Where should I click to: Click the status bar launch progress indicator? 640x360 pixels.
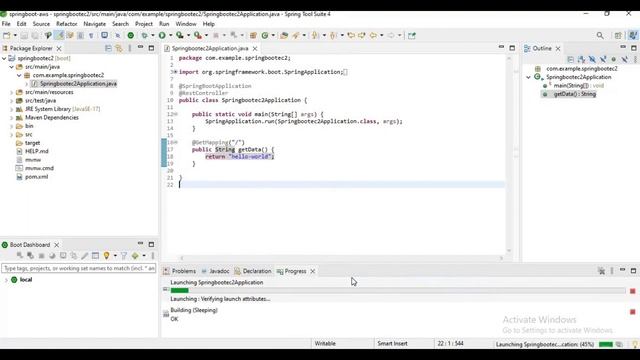[x=606, y=344]
